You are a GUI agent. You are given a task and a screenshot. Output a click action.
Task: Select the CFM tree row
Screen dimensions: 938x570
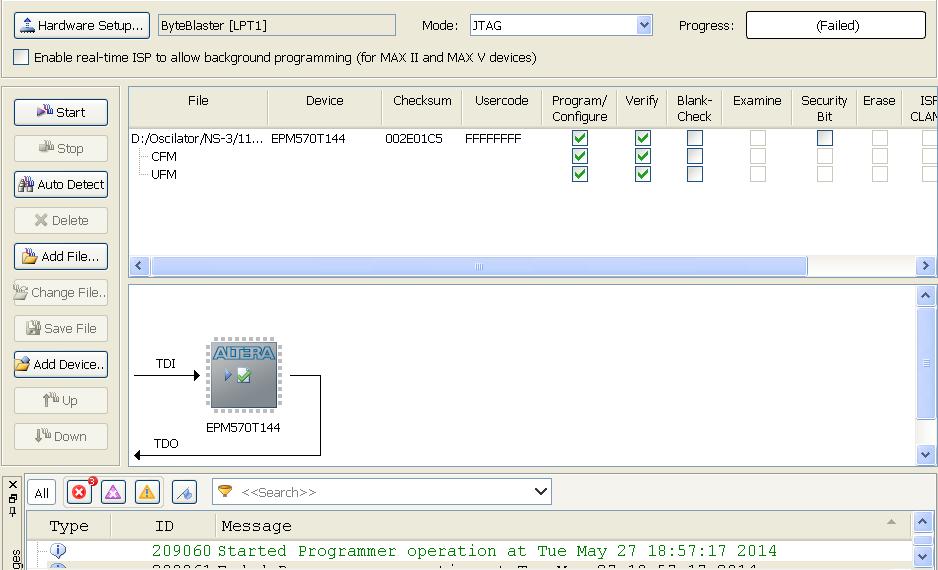tap(163, 157)
